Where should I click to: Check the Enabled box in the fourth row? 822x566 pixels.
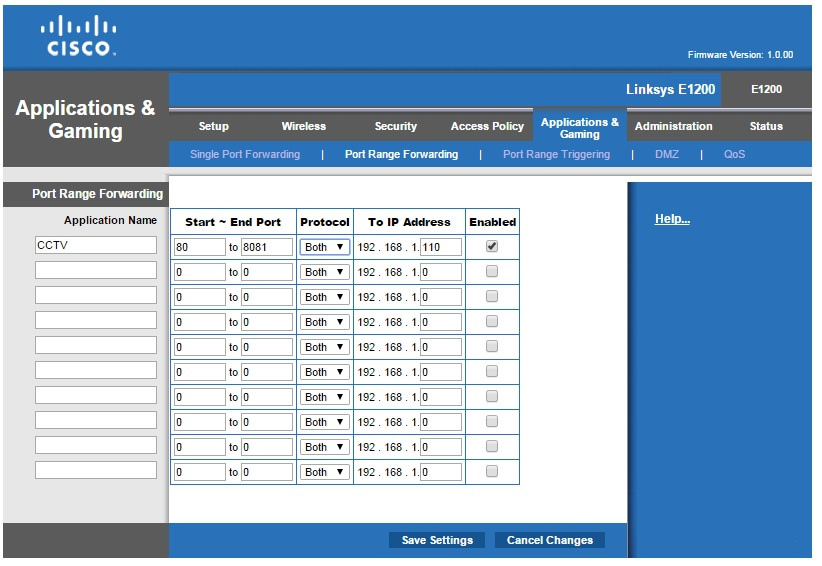click(492, 321)
